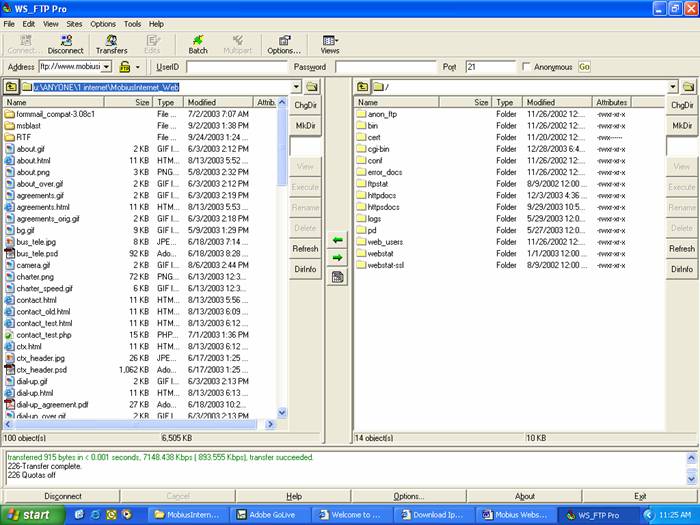This screenshot has height=525, width=700.
Task: Click remote pane browse folder icon
Action: pos(688,87)
